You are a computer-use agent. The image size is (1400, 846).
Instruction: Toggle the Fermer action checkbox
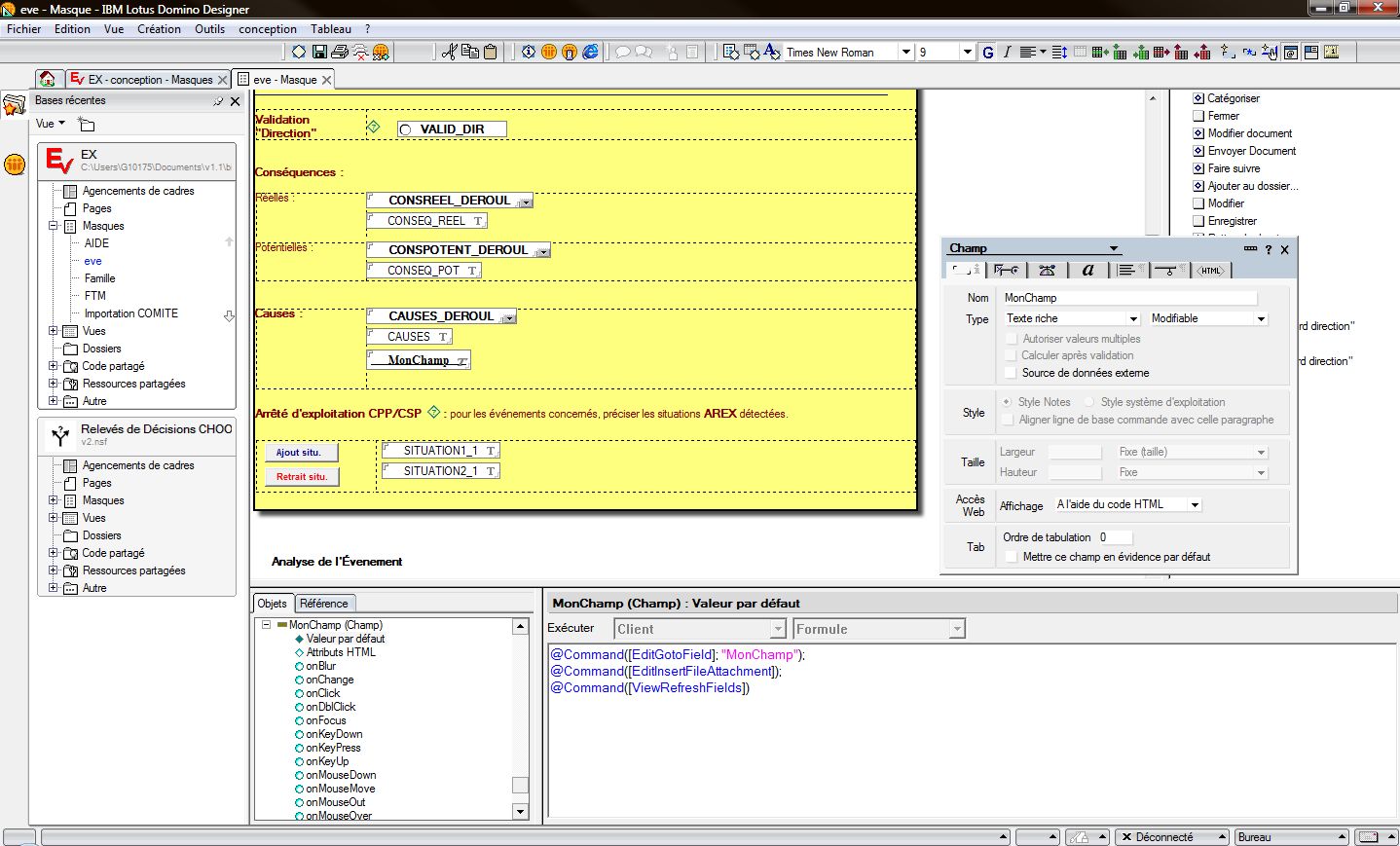point(1198,116)
